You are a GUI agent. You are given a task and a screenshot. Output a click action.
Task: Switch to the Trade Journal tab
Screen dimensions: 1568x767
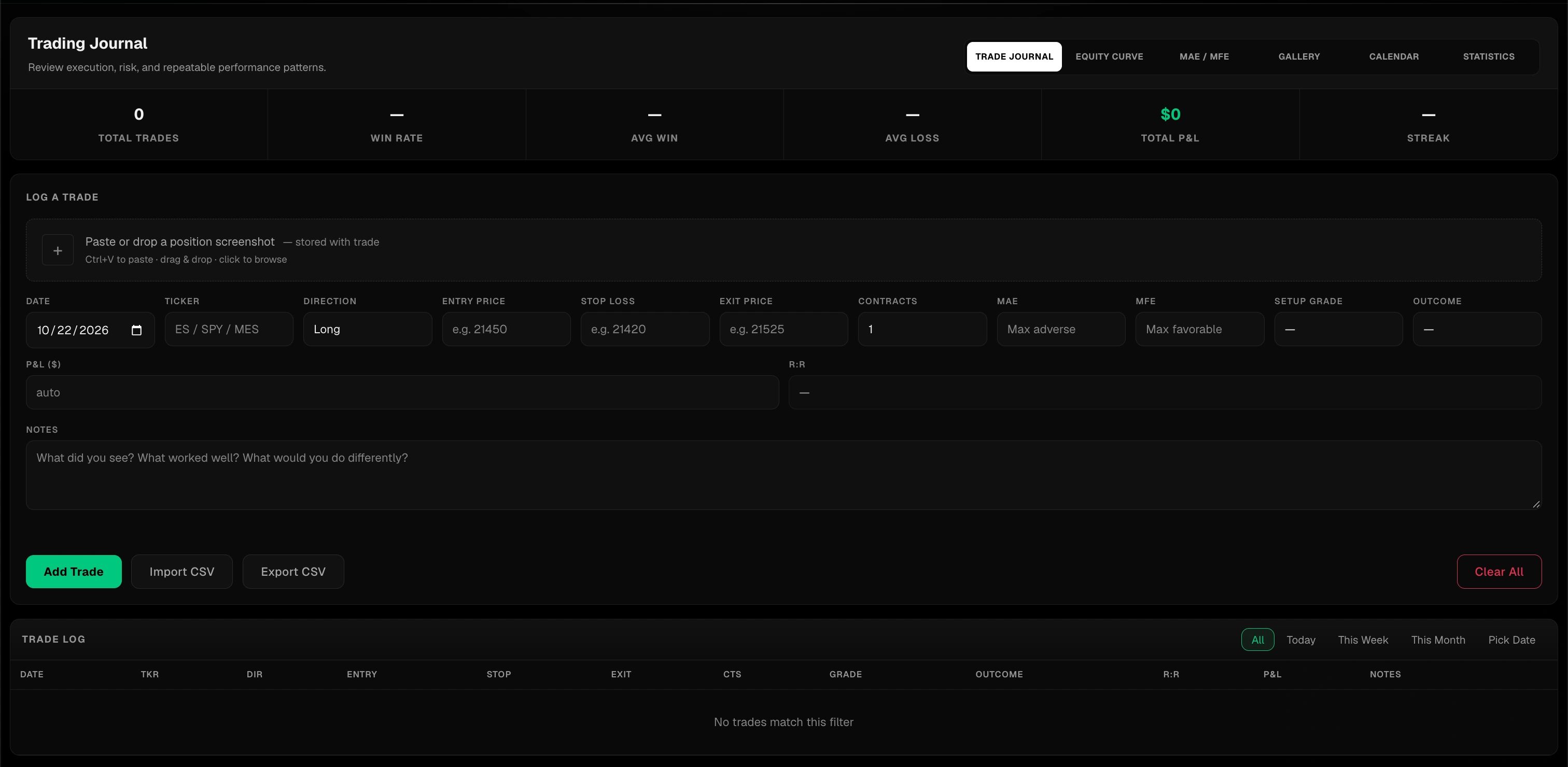[1014, 56]
